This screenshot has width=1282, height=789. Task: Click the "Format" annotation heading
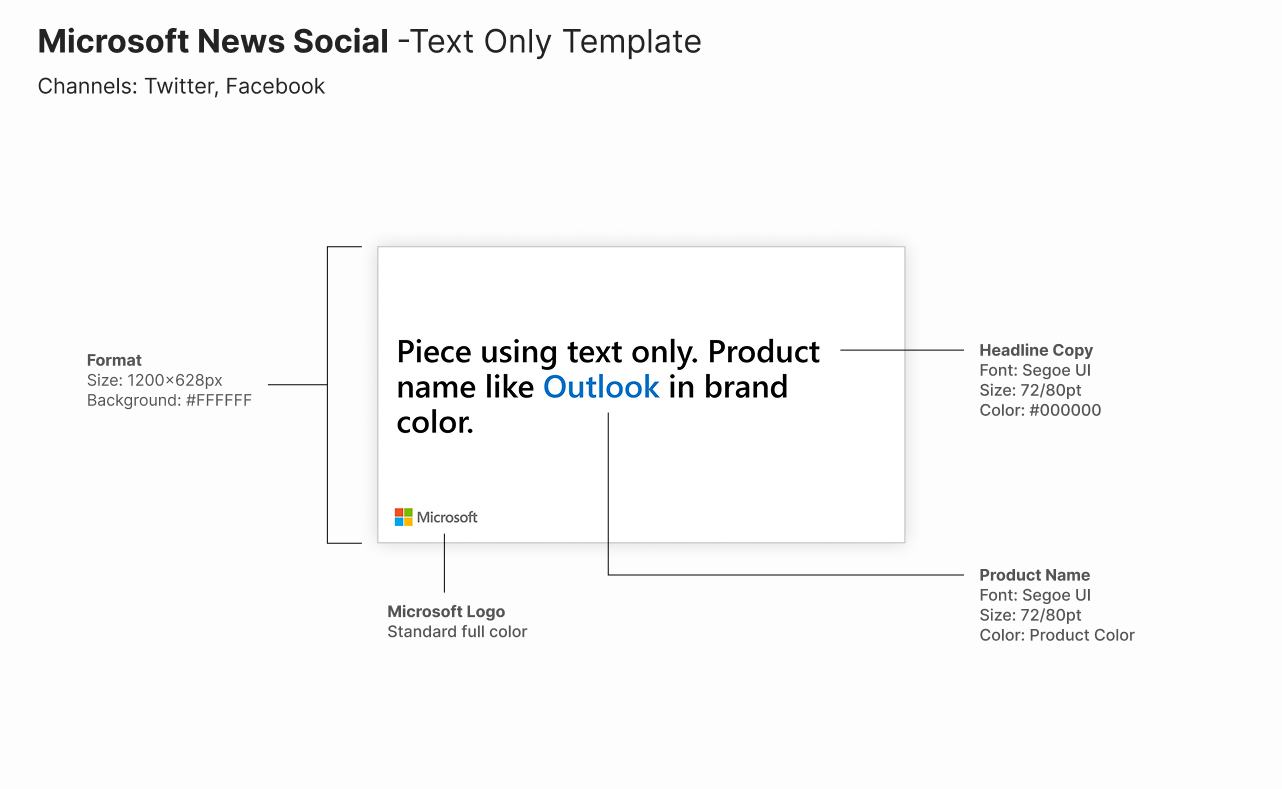pyautogui.click(x=114, y=360)
